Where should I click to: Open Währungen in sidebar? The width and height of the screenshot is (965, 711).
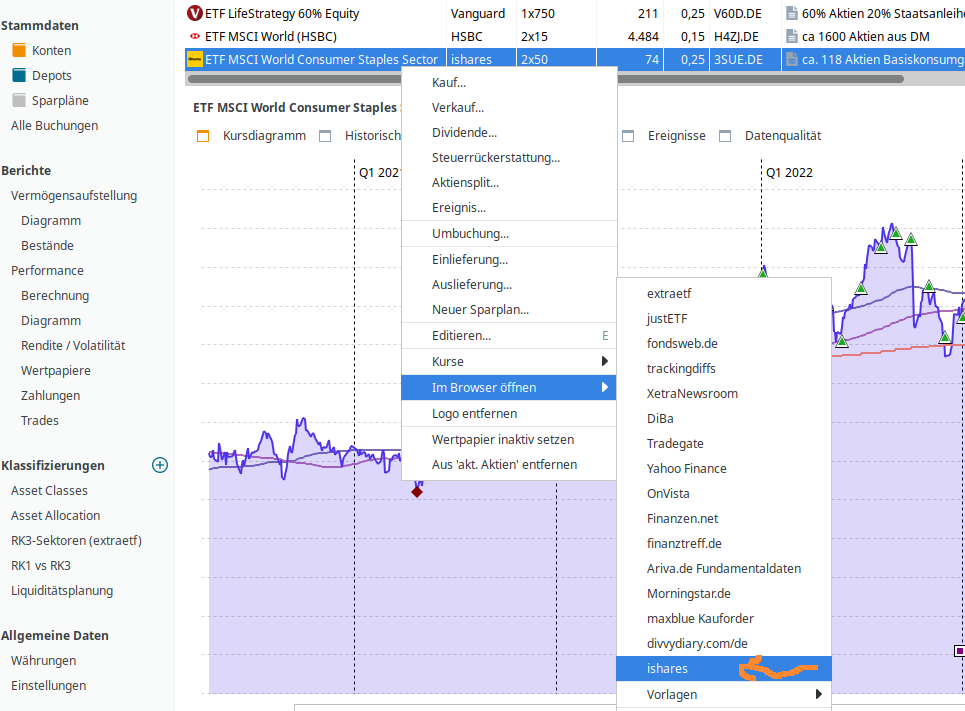[44, 661]
